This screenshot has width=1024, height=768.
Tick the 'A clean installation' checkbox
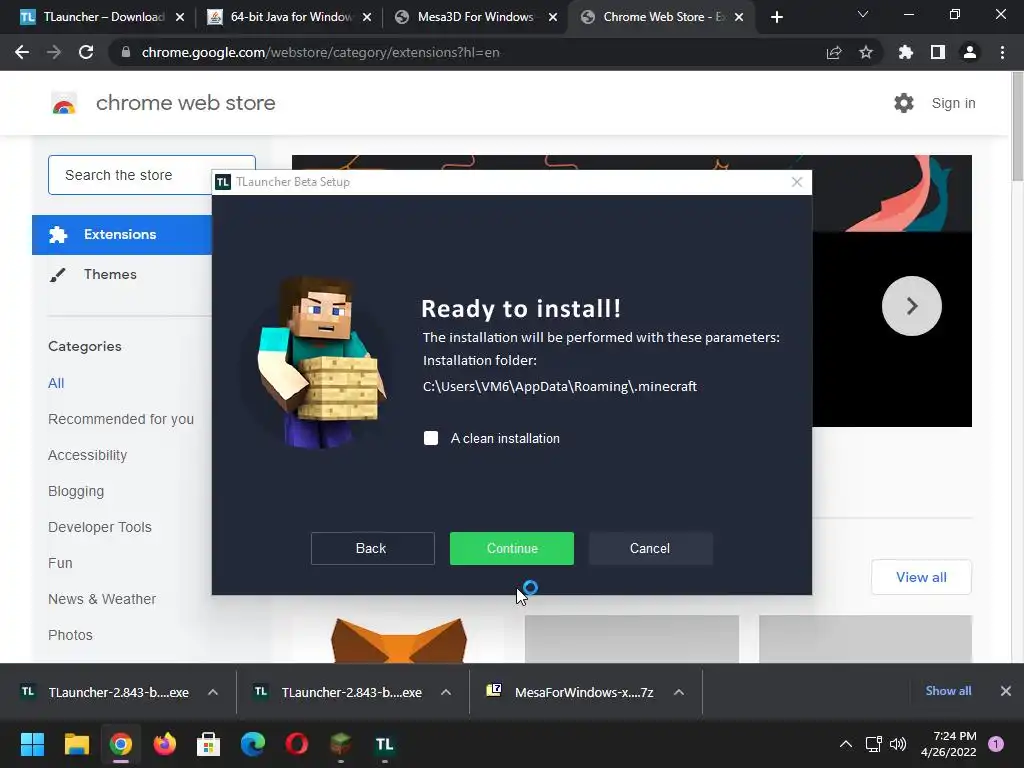click(x=431, y=438)
